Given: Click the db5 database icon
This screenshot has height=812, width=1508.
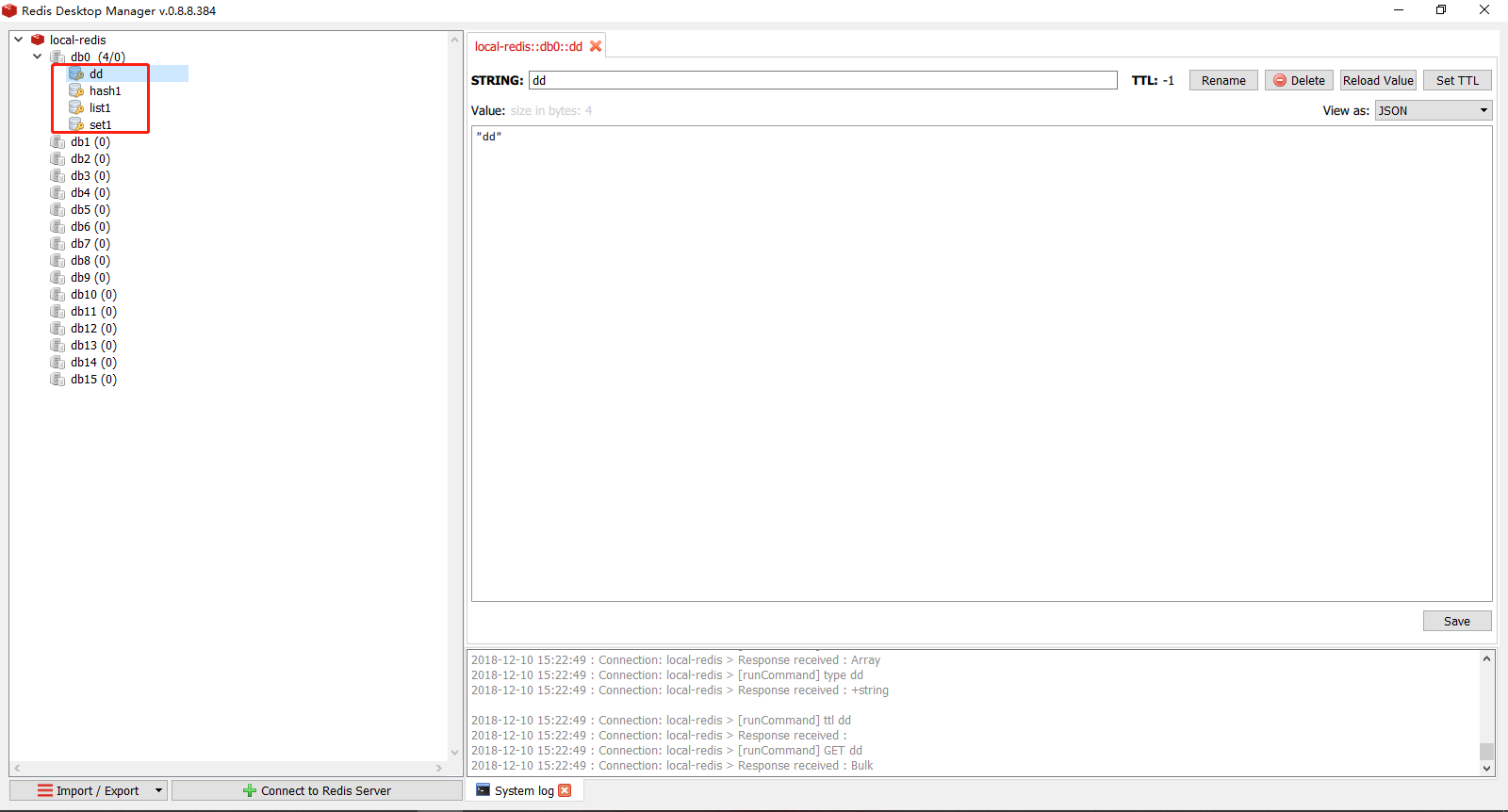Looking at the screenshot, I should [57, 210].
